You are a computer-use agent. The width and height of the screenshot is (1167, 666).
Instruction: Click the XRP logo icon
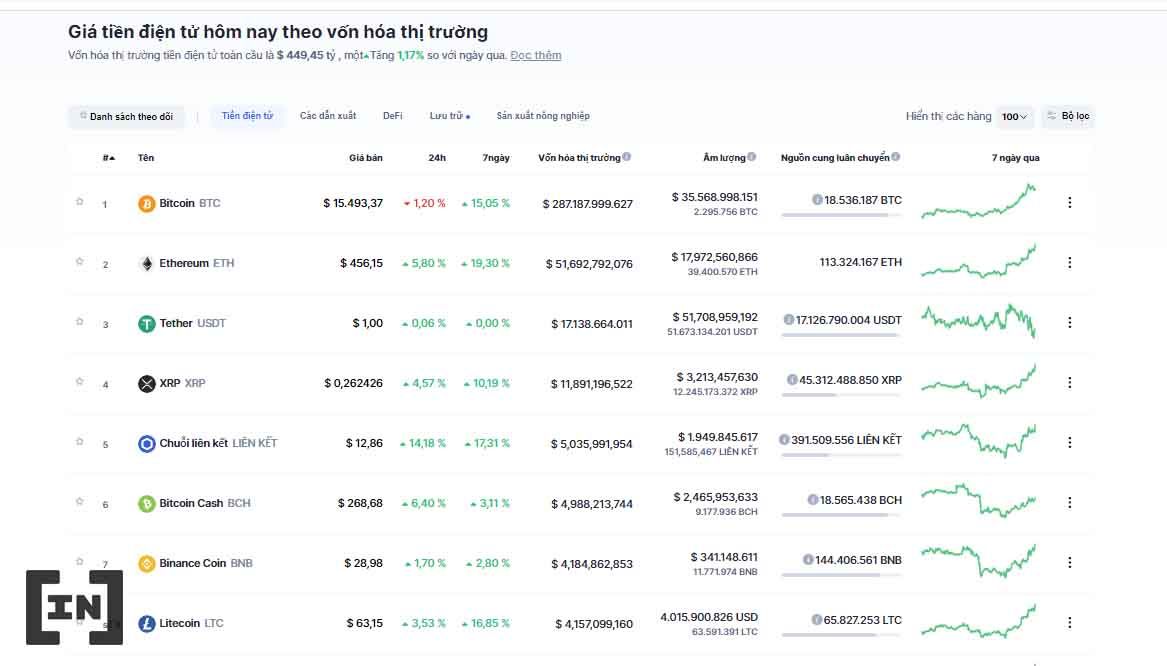[147, 384]
